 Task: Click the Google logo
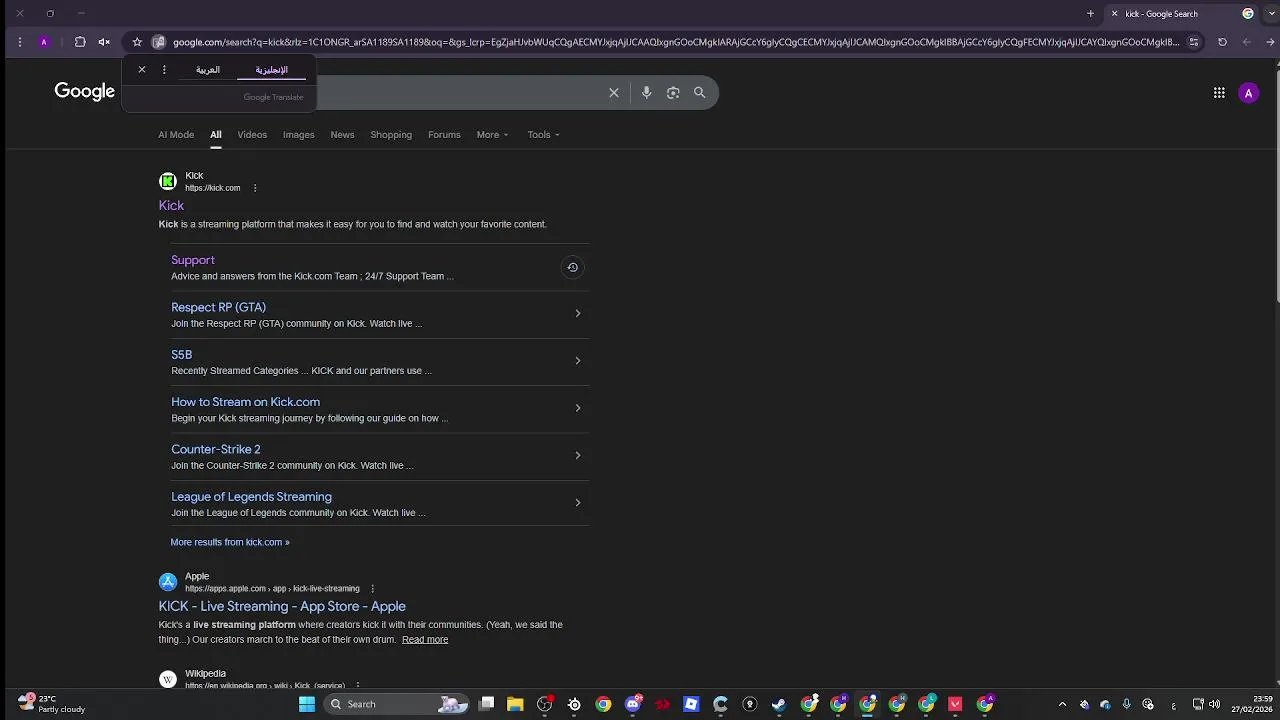pyautogui.click(x=85, y=92)
